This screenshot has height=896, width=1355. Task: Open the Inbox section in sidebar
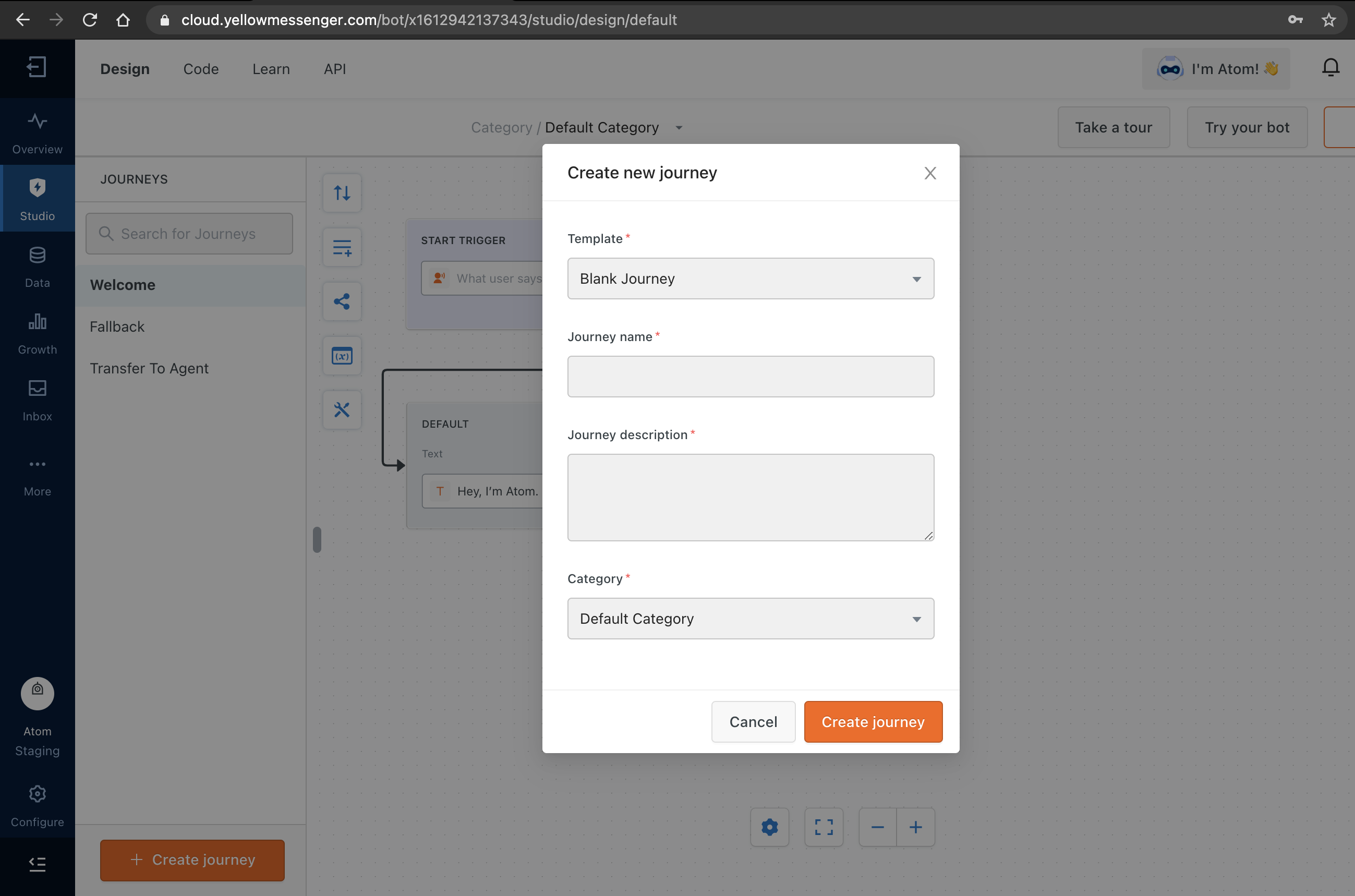tap(37, 399)
